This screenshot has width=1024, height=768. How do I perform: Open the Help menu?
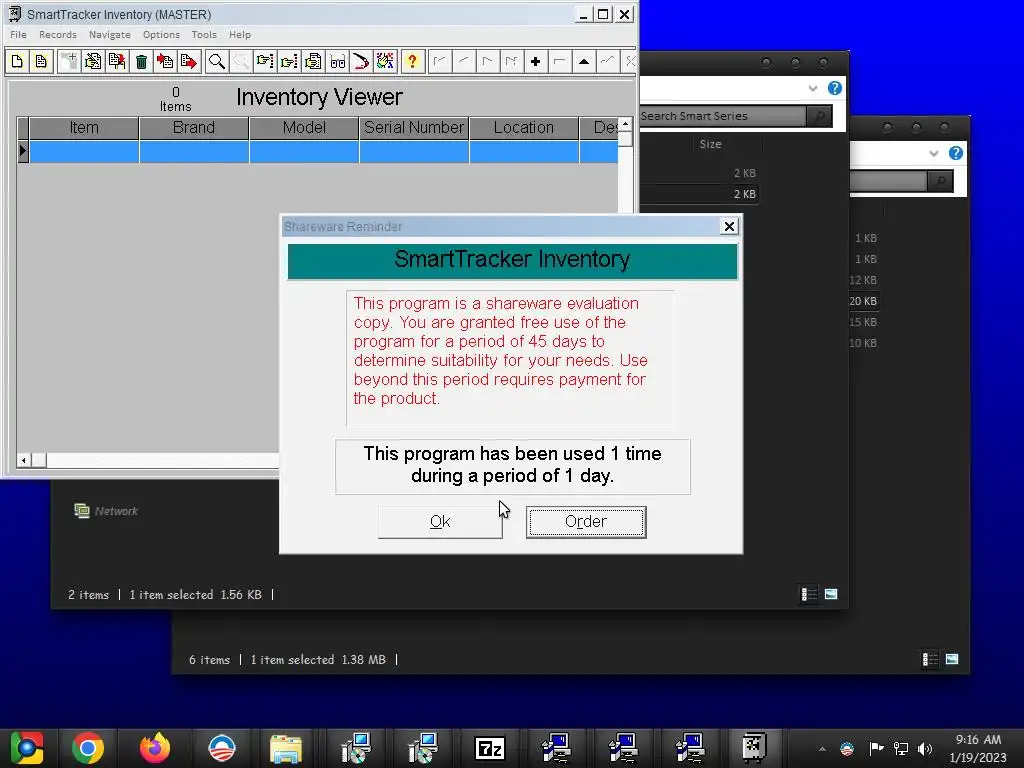point(240,35)
